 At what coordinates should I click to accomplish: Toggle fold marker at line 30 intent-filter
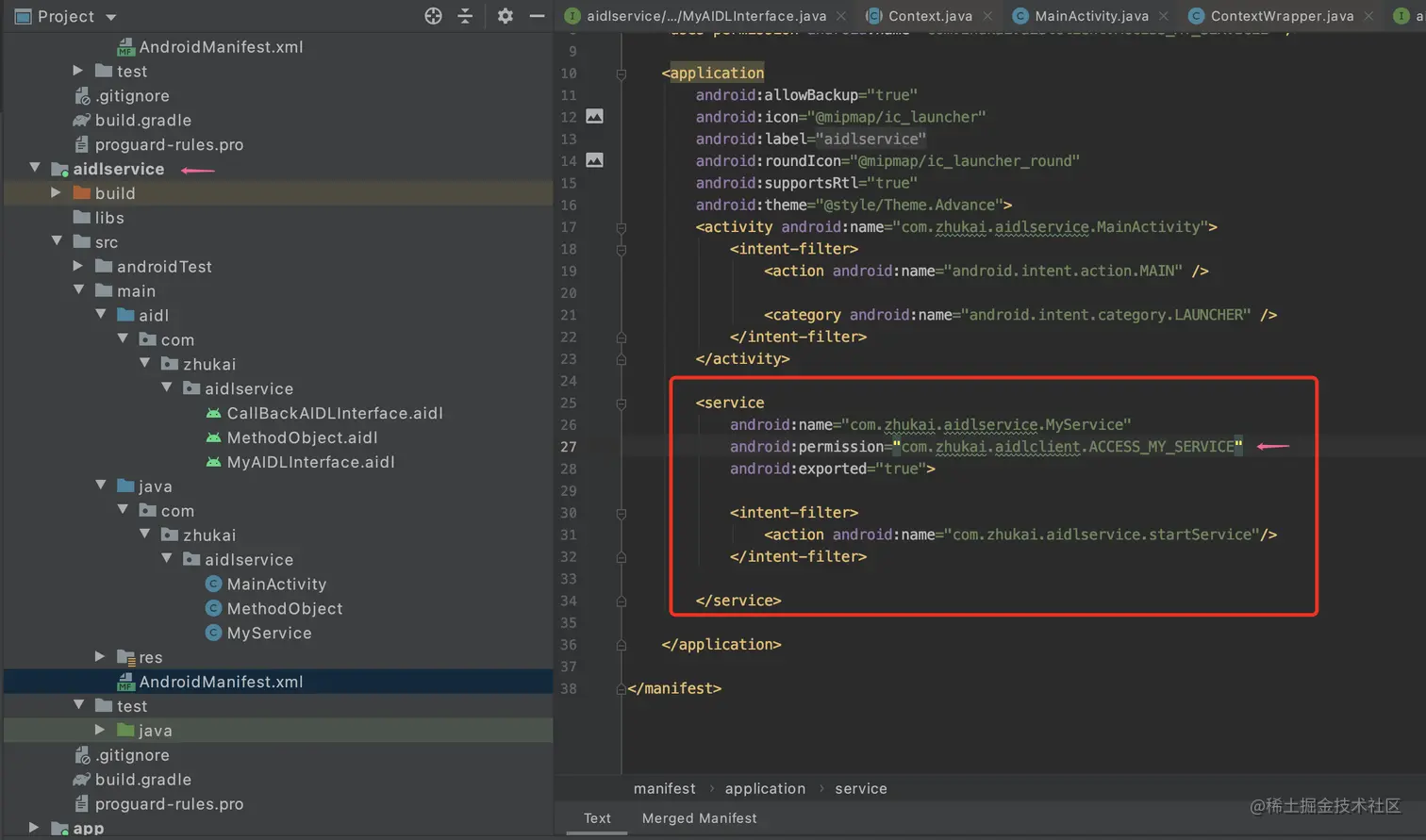(x=622, y=513)
